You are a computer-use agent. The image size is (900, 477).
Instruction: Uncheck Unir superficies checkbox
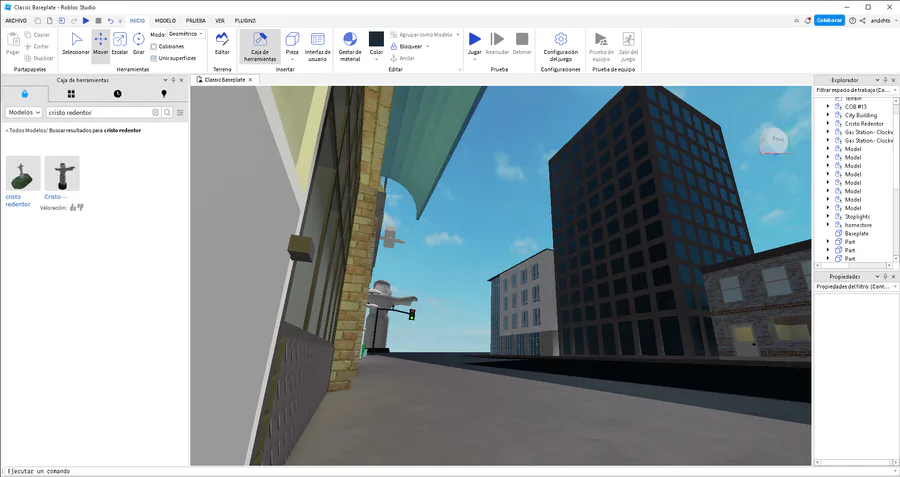[x=154, y=58]
